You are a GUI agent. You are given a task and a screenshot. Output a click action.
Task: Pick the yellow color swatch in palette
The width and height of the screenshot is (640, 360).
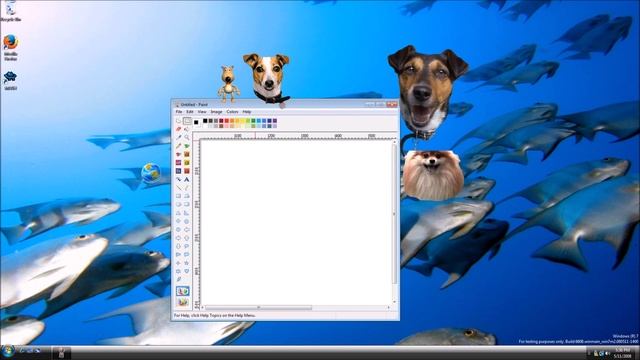242,121
